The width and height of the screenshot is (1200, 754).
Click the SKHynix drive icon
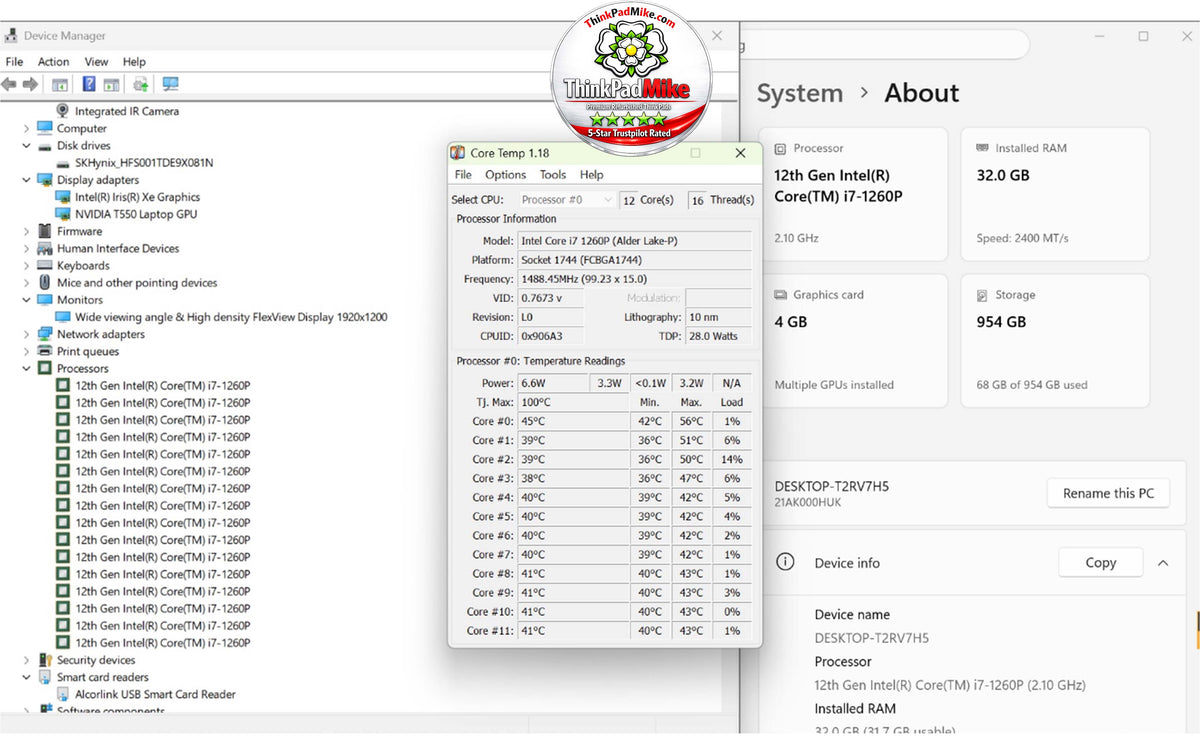63,163
